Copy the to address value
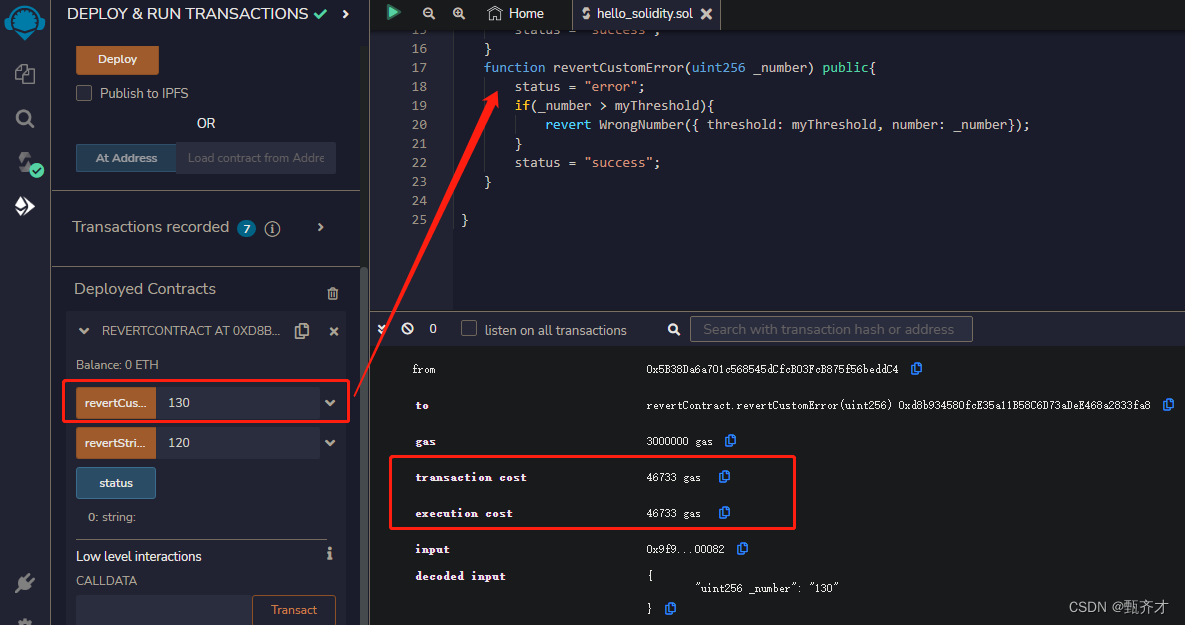 pos(1168,405)
